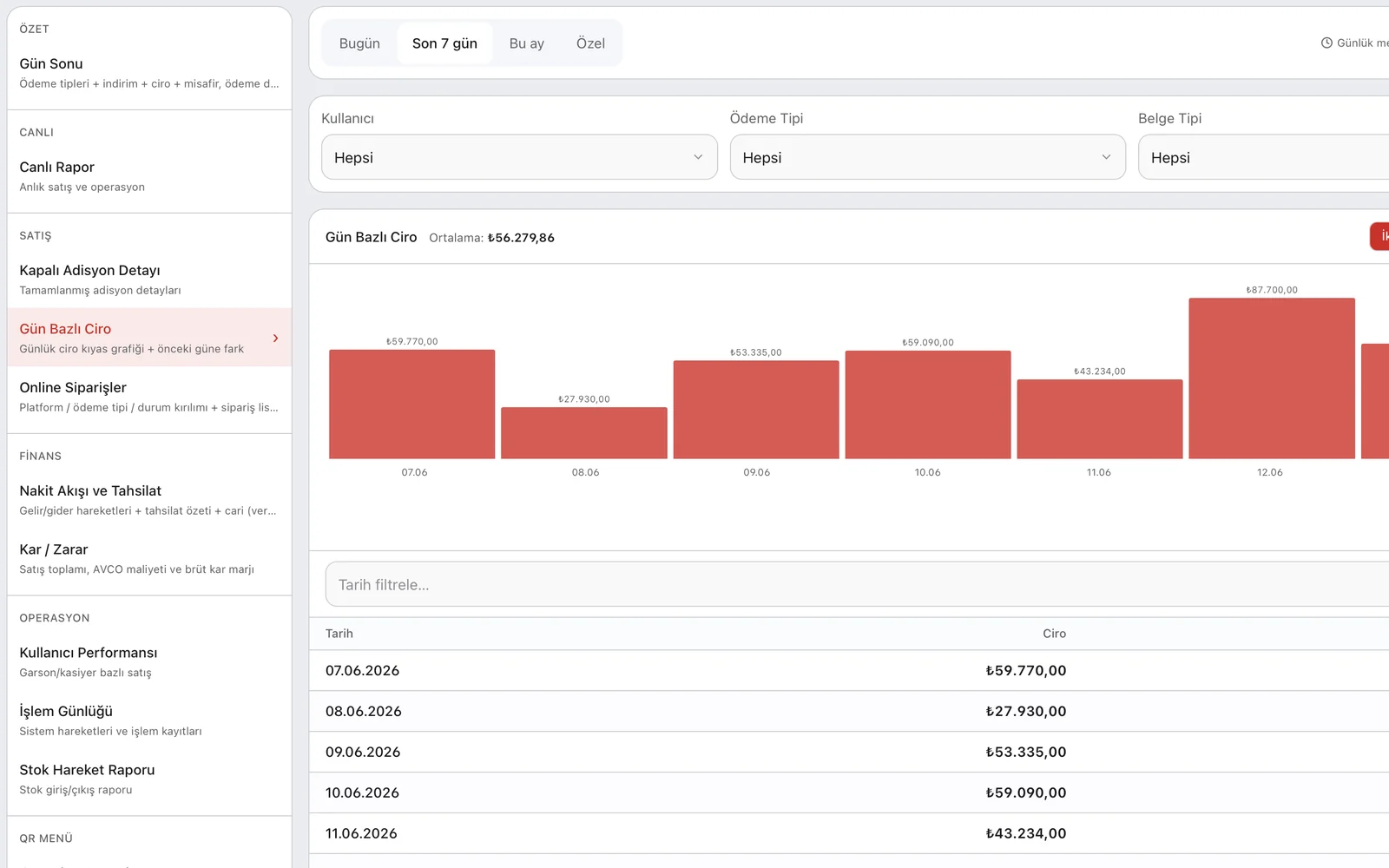
Task: Expand the Belge Tipi dropdown
Action: coord(1263,157)
